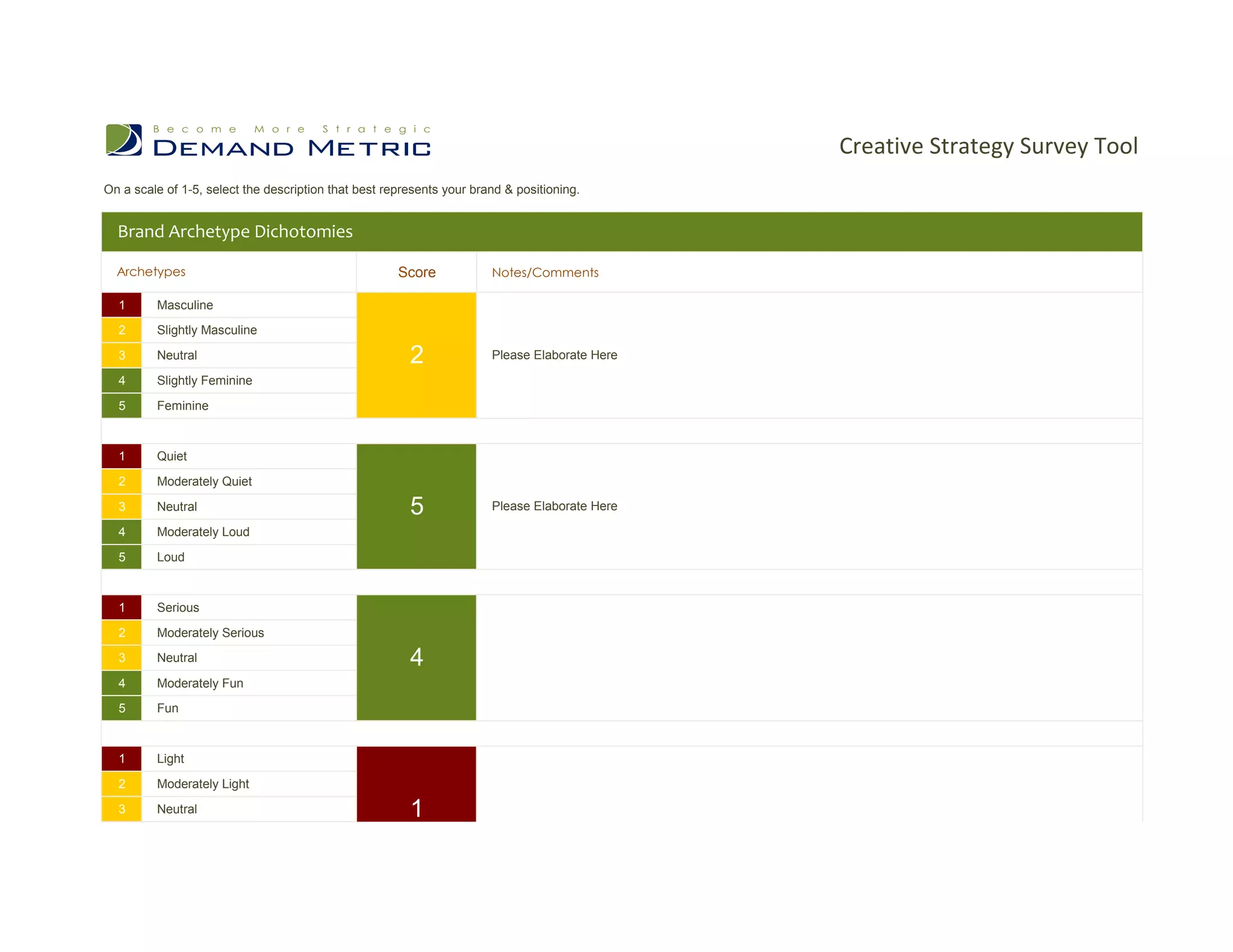Choose the Moderately Light option
The height and width of the screenshot is (952, 1233).
click(202, 784)
